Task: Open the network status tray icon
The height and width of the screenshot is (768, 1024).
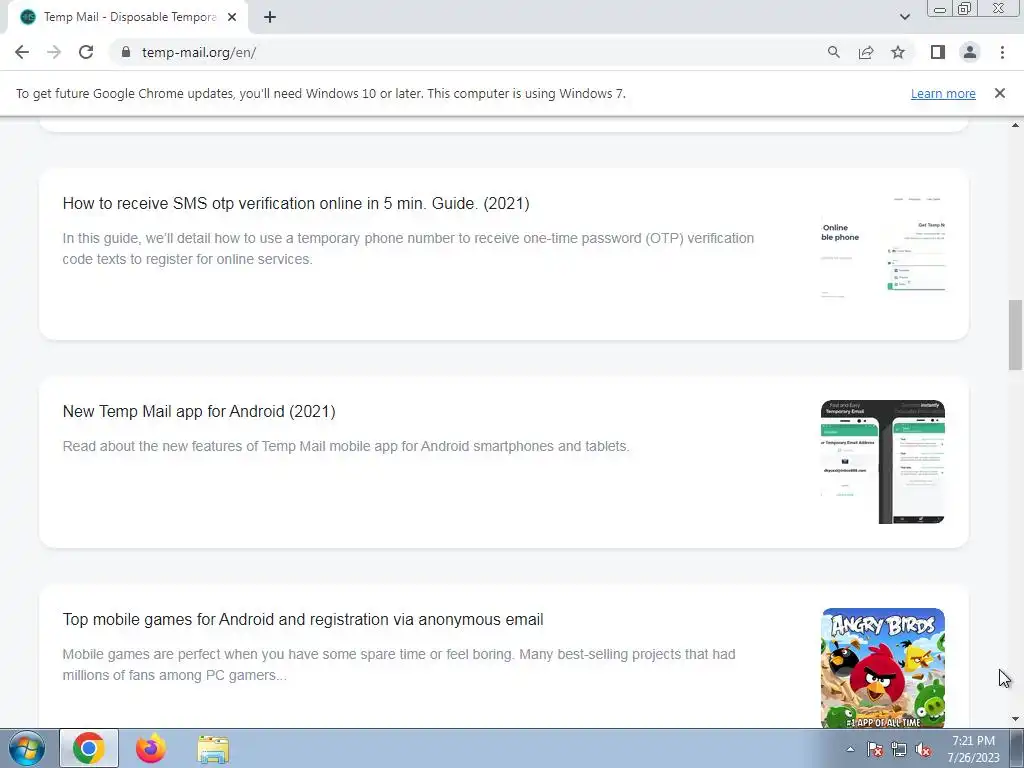Action: coord(899,749)
